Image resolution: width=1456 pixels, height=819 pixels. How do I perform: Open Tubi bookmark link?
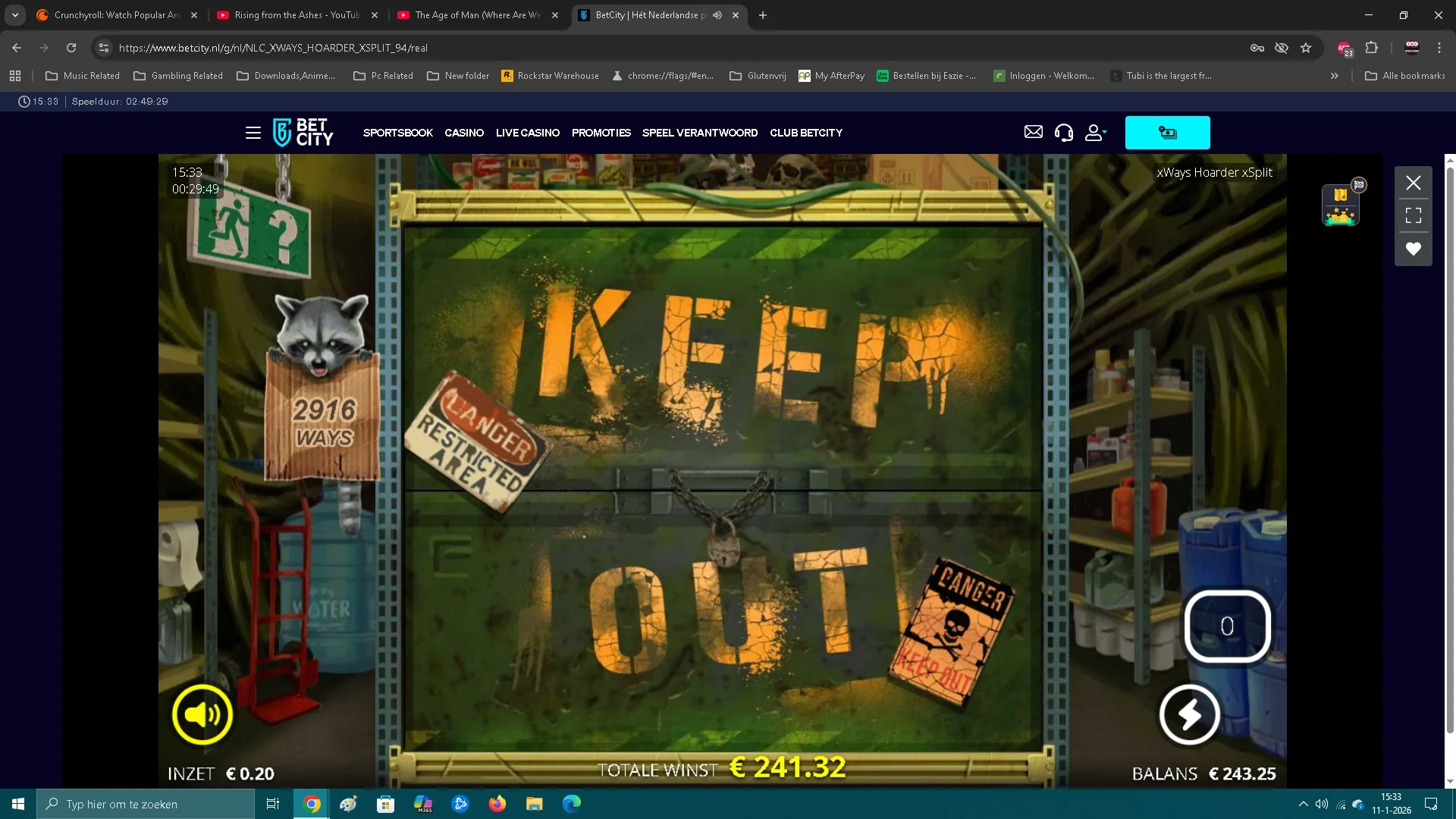[1161, 76]
